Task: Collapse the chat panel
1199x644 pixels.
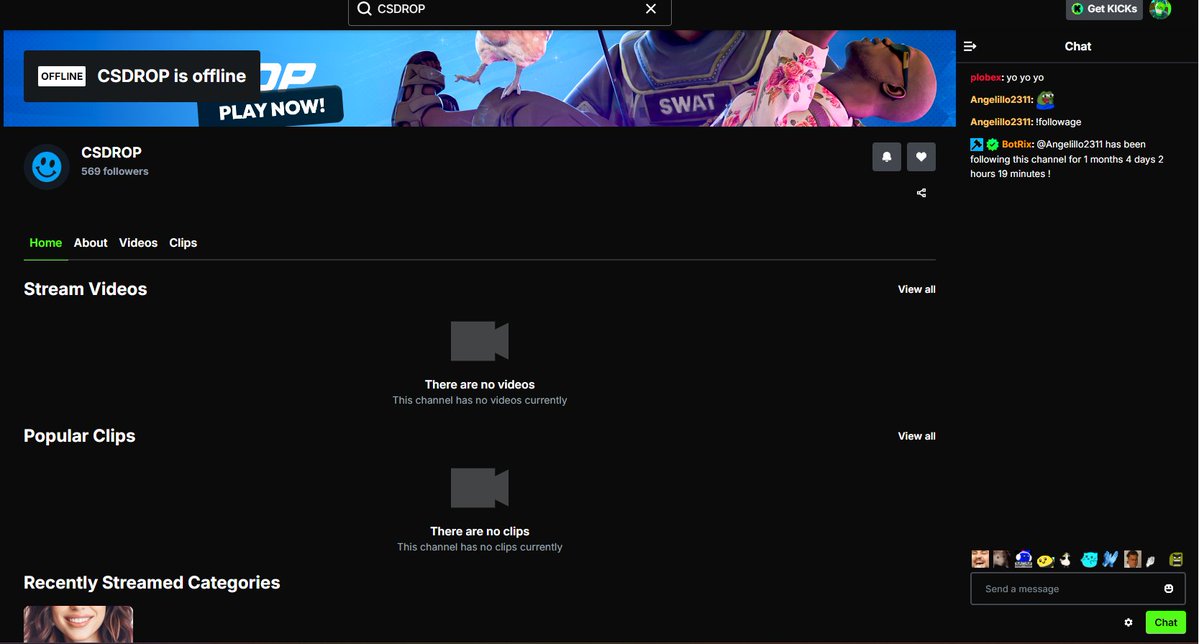Action: click(970, 47)
